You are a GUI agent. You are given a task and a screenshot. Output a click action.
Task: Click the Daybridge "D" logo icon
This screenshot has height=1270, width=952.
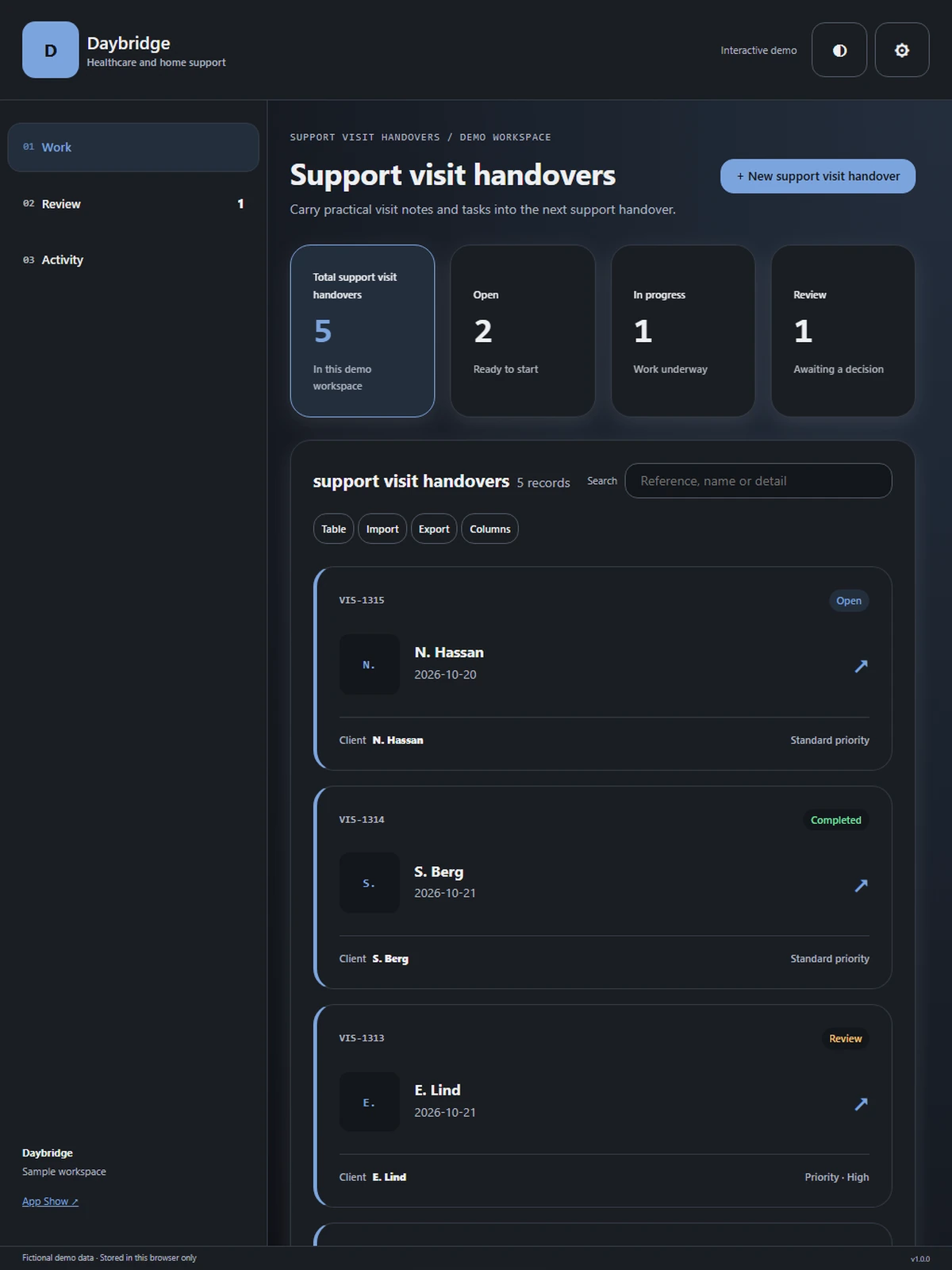50,50
